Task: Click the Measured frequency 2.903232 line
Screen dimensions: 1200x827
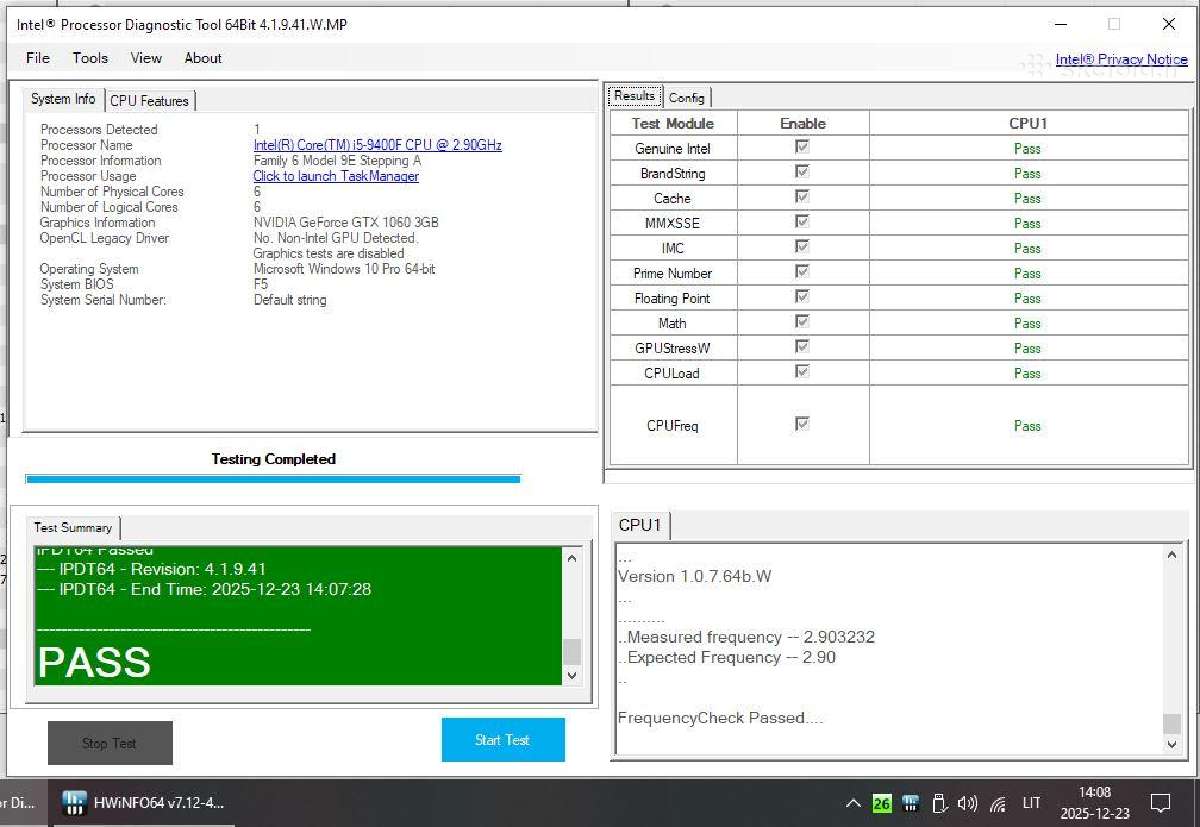Action: 746,637
